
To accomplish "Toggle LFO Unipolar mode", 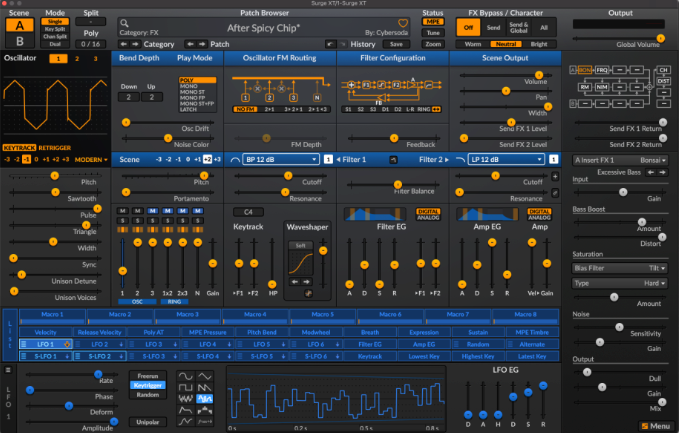I will click(148, 422).
